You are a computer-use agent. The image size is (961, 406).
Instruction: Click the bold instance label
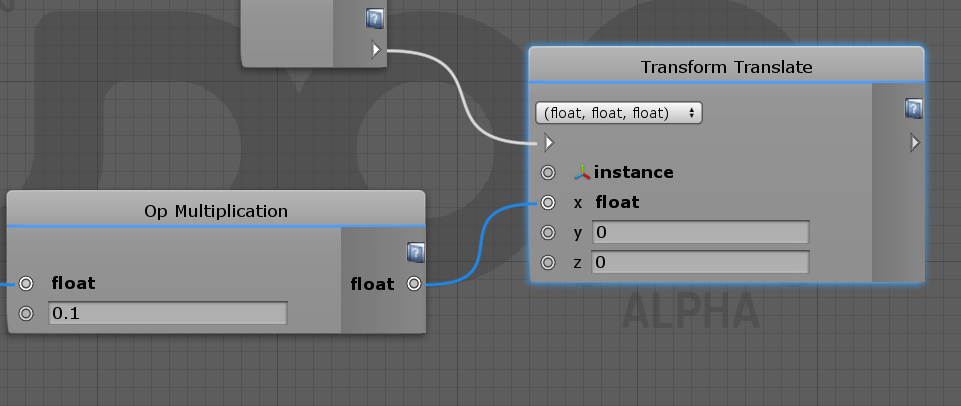coord(633,172)
